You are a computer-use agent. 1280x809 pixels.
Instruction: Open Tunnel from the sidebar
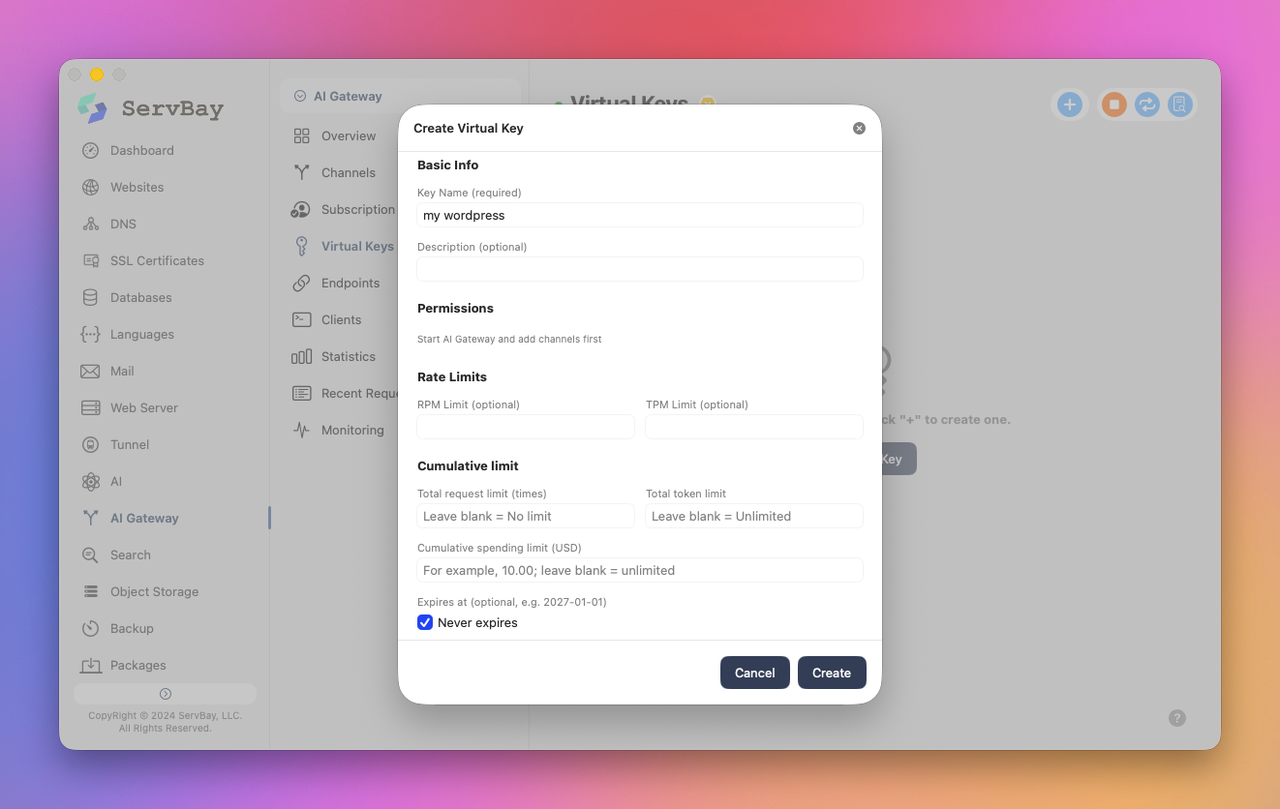(x=130, y=444)
